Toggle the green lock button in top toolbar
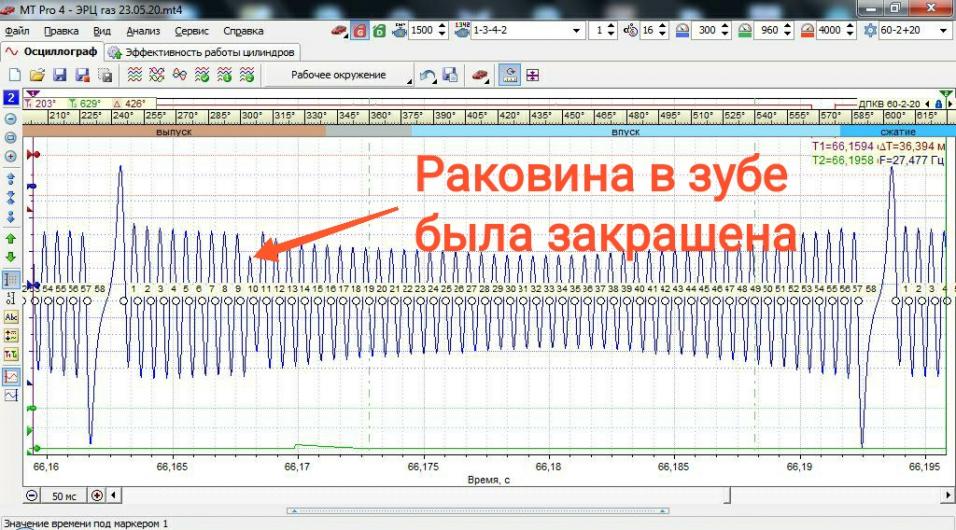This screenshot has width=956, height=530. [379, 31]
